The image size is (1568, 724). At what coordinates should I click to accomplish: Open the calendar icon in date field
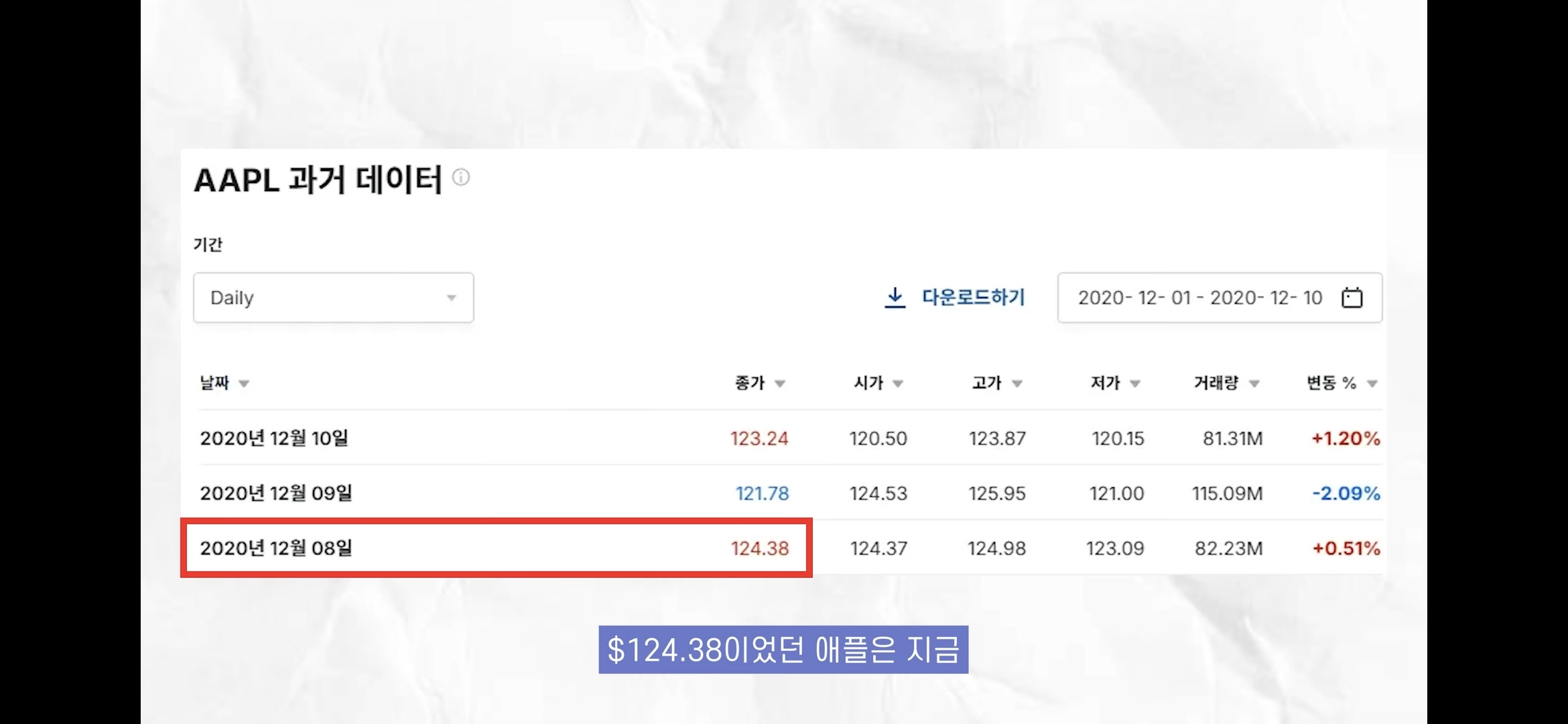(x=1352, y=298)
